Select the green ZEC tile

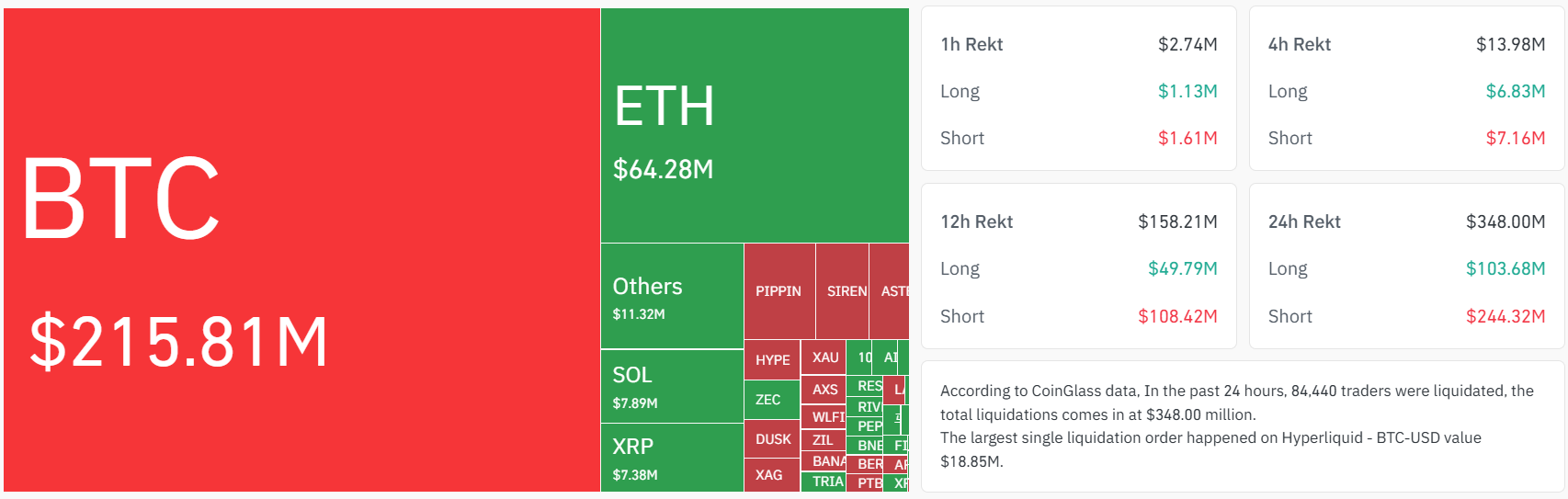[x=770, y=400]
